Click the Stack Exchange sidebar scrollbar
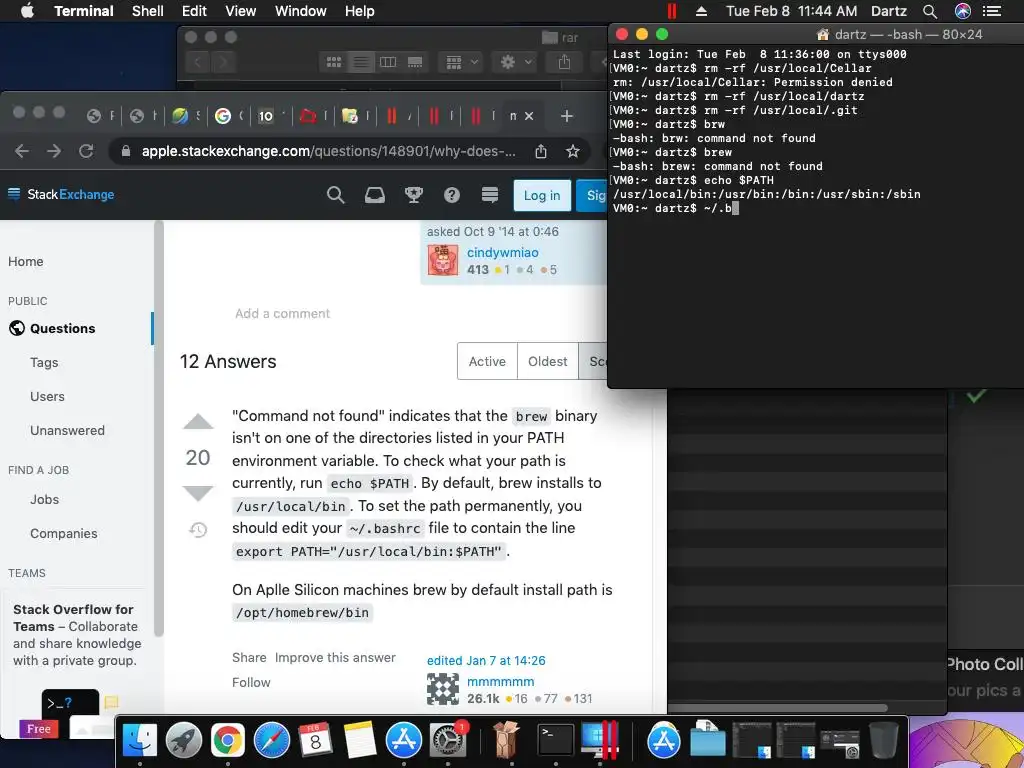This screenshot has height=768, width=1024. pos(158,428)
